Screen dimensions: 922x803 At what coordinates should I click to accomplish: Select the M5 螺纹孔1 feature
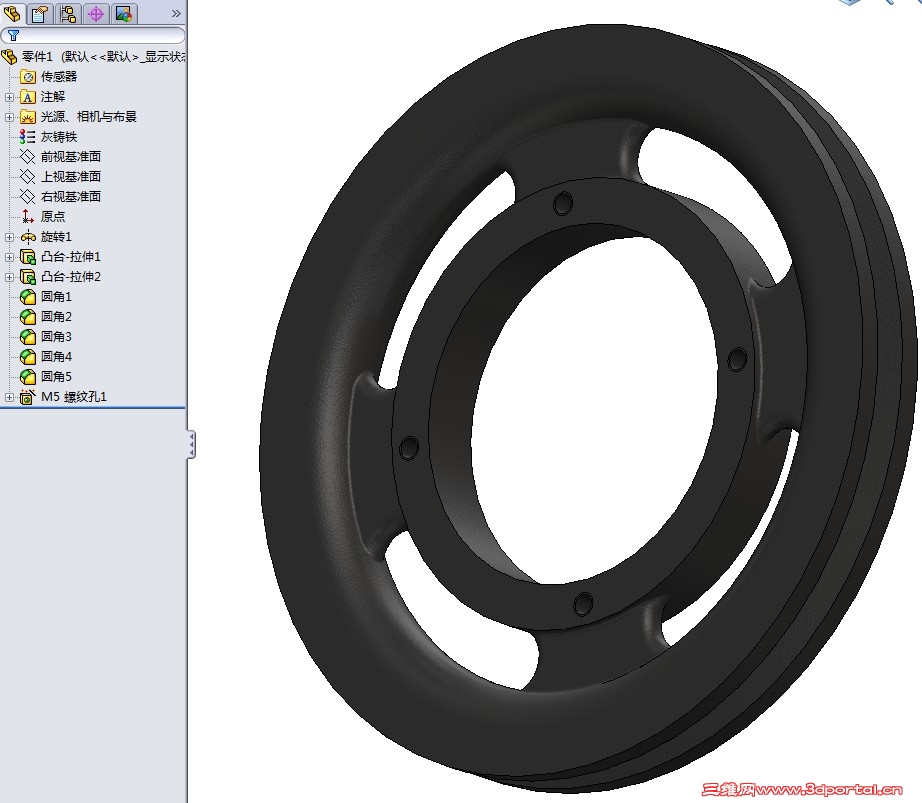[x=74, y=397]
